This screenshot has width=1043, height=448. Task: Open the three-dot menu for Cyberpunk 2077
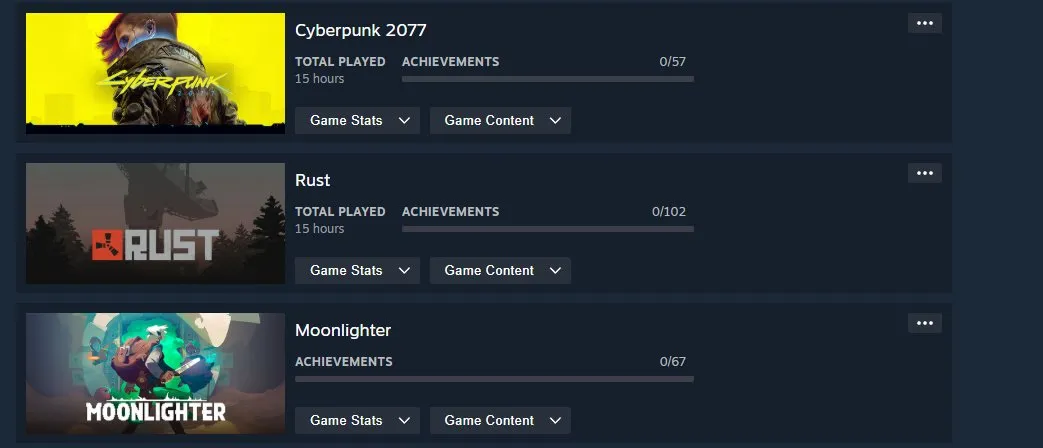(925, 23)
